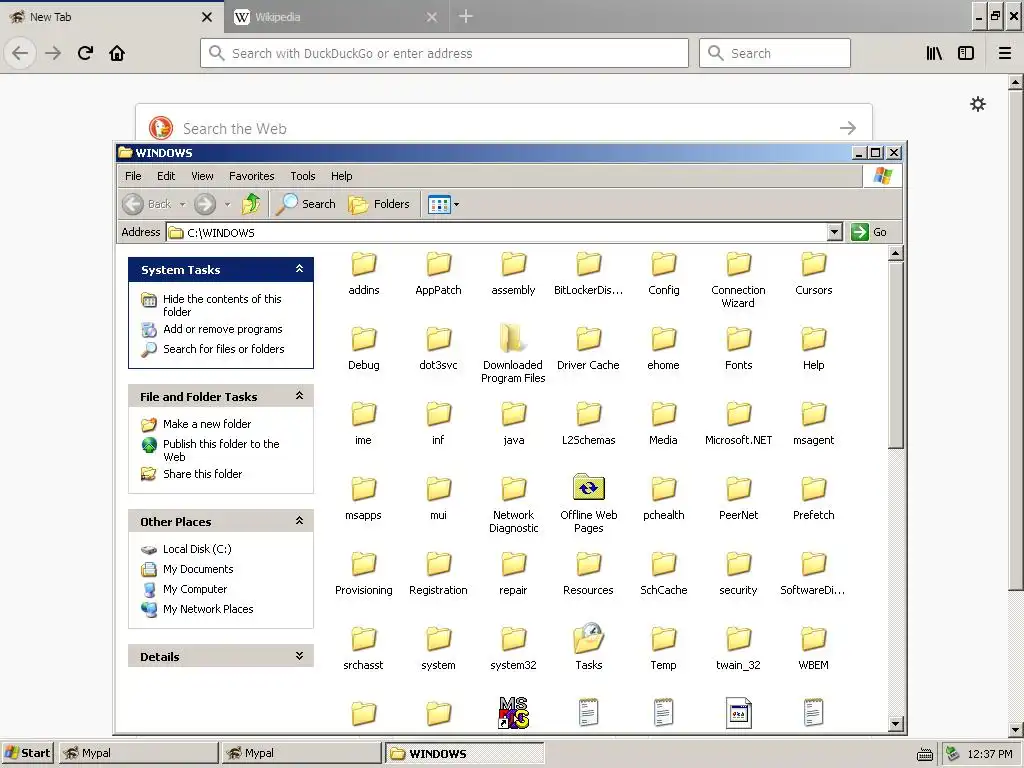Click the Start button
The width and height of the screenshot is (1024, 768).
tap(28, 753)
